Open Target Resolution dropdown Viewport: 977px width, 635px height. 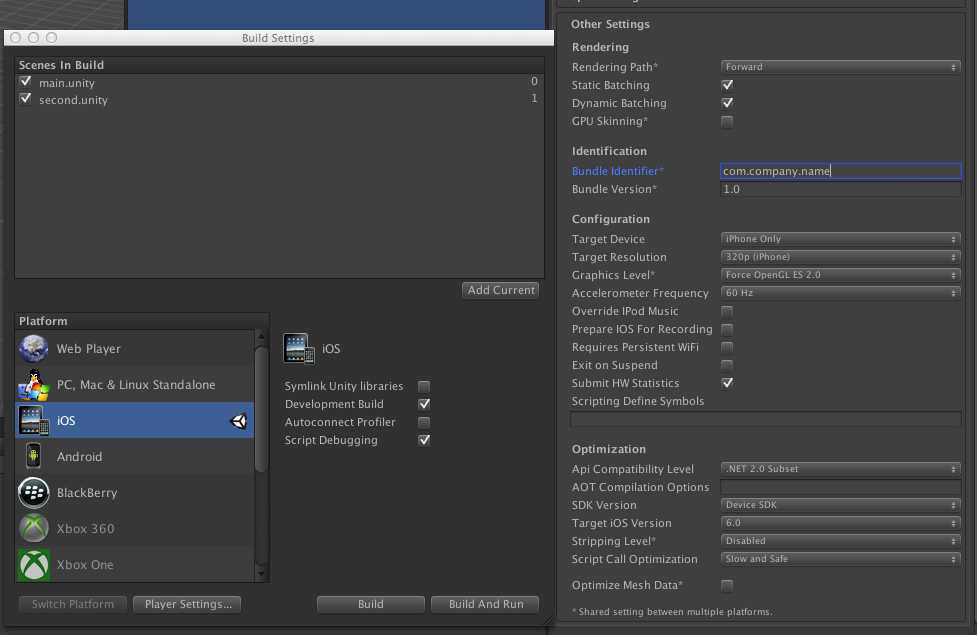[840, 257]
